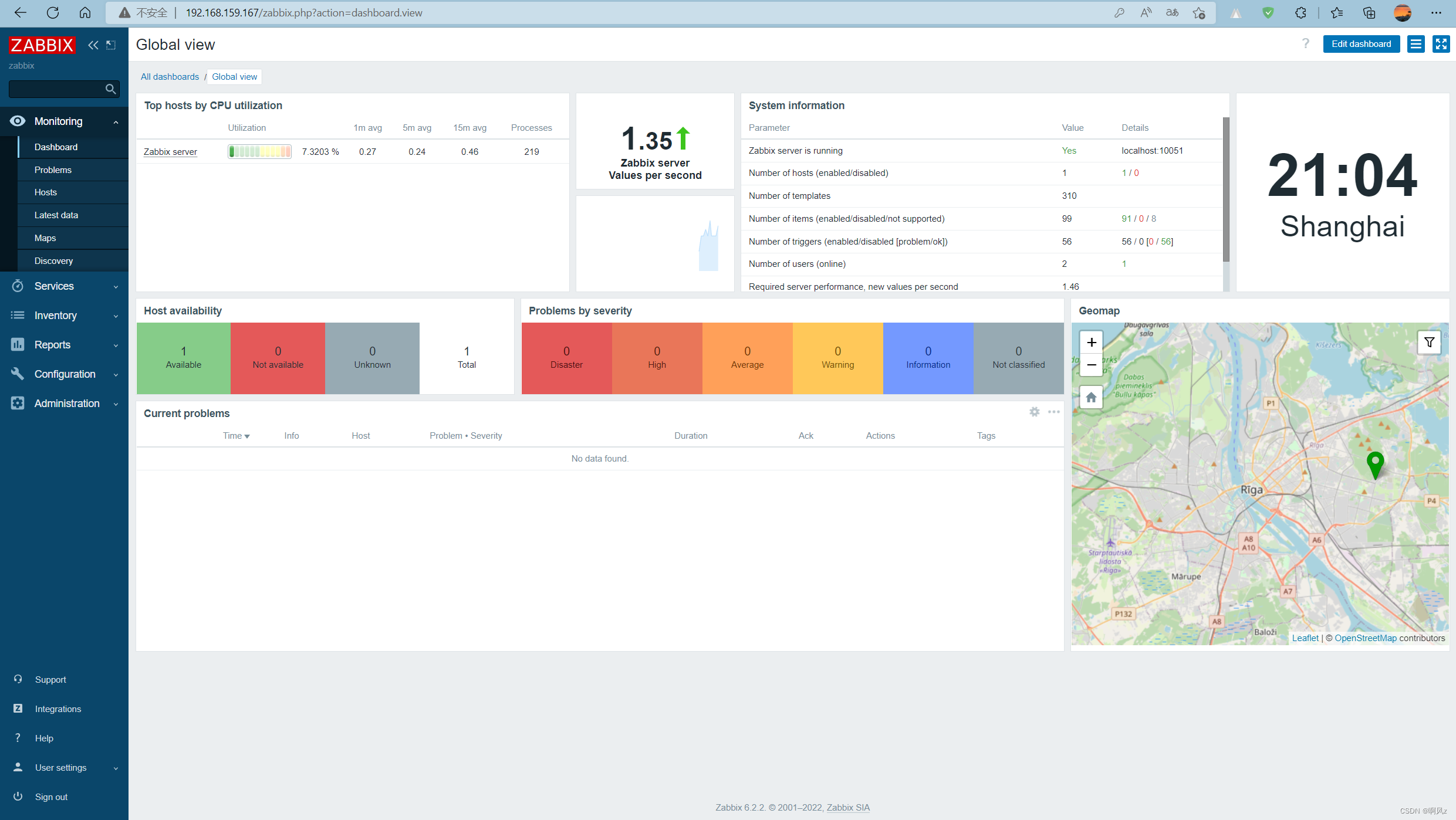Click the Edit dashboard button
The width and height of the screenshot is (1456, 820).
1360,44
